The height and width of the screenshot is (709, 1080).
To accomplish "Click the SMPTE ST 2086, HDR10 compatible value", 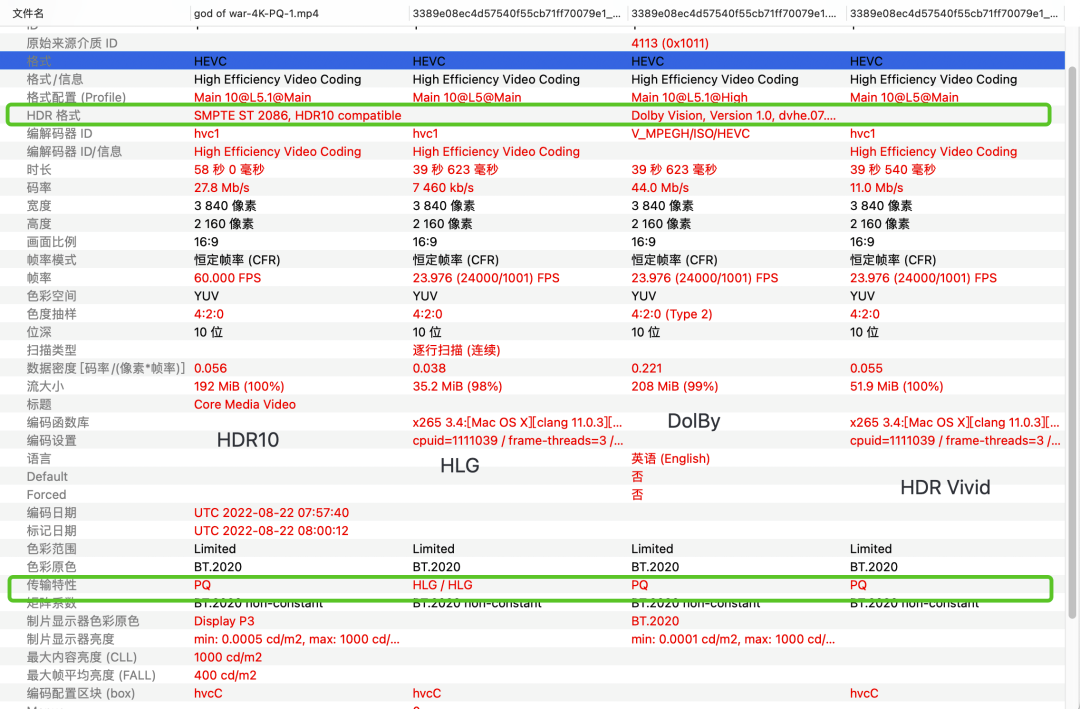I will (x=297, y=115).
